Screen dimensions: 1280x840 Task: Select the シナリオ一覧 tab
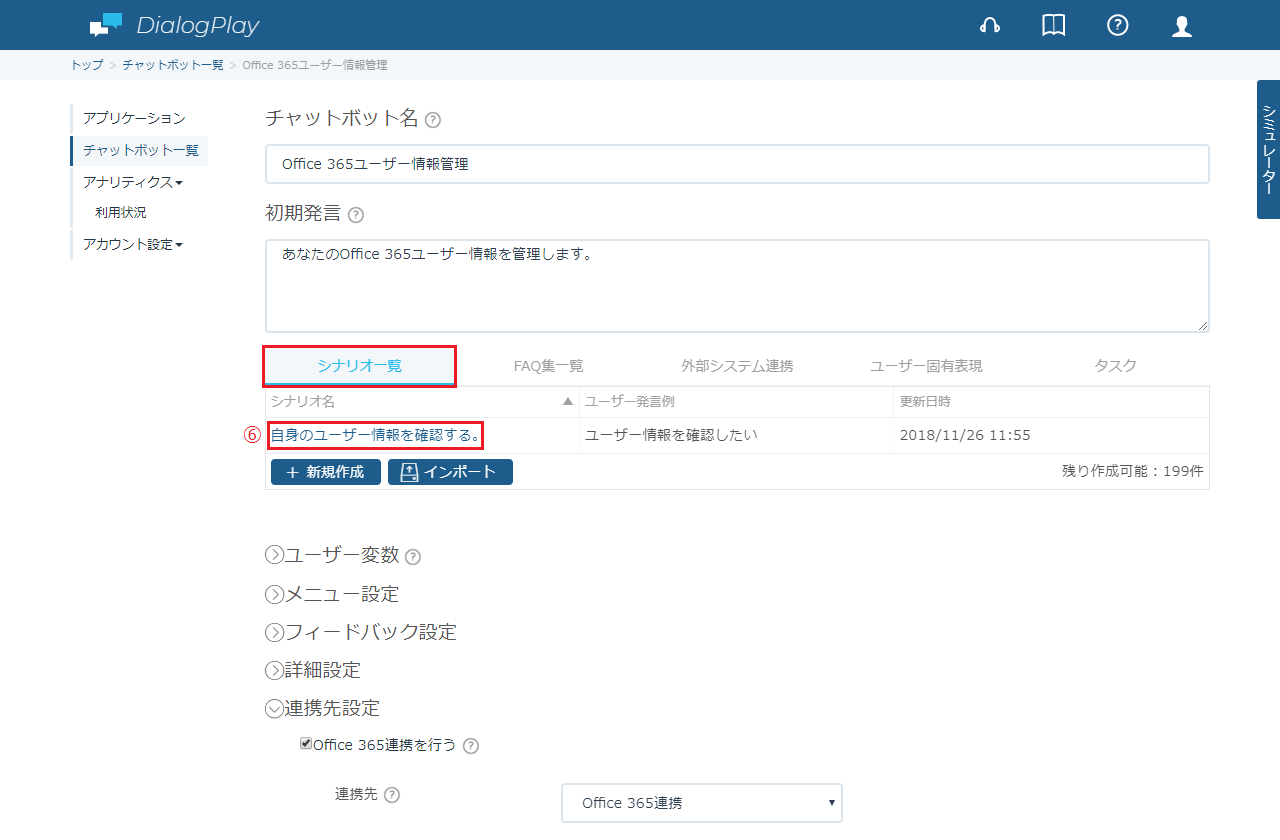click(360, 366)
